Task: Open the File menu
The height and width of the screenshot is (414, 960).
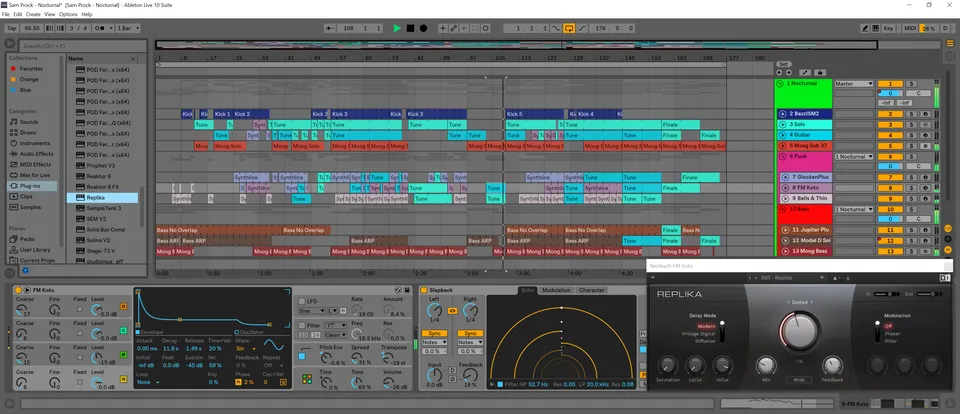Action: [6, 14]
